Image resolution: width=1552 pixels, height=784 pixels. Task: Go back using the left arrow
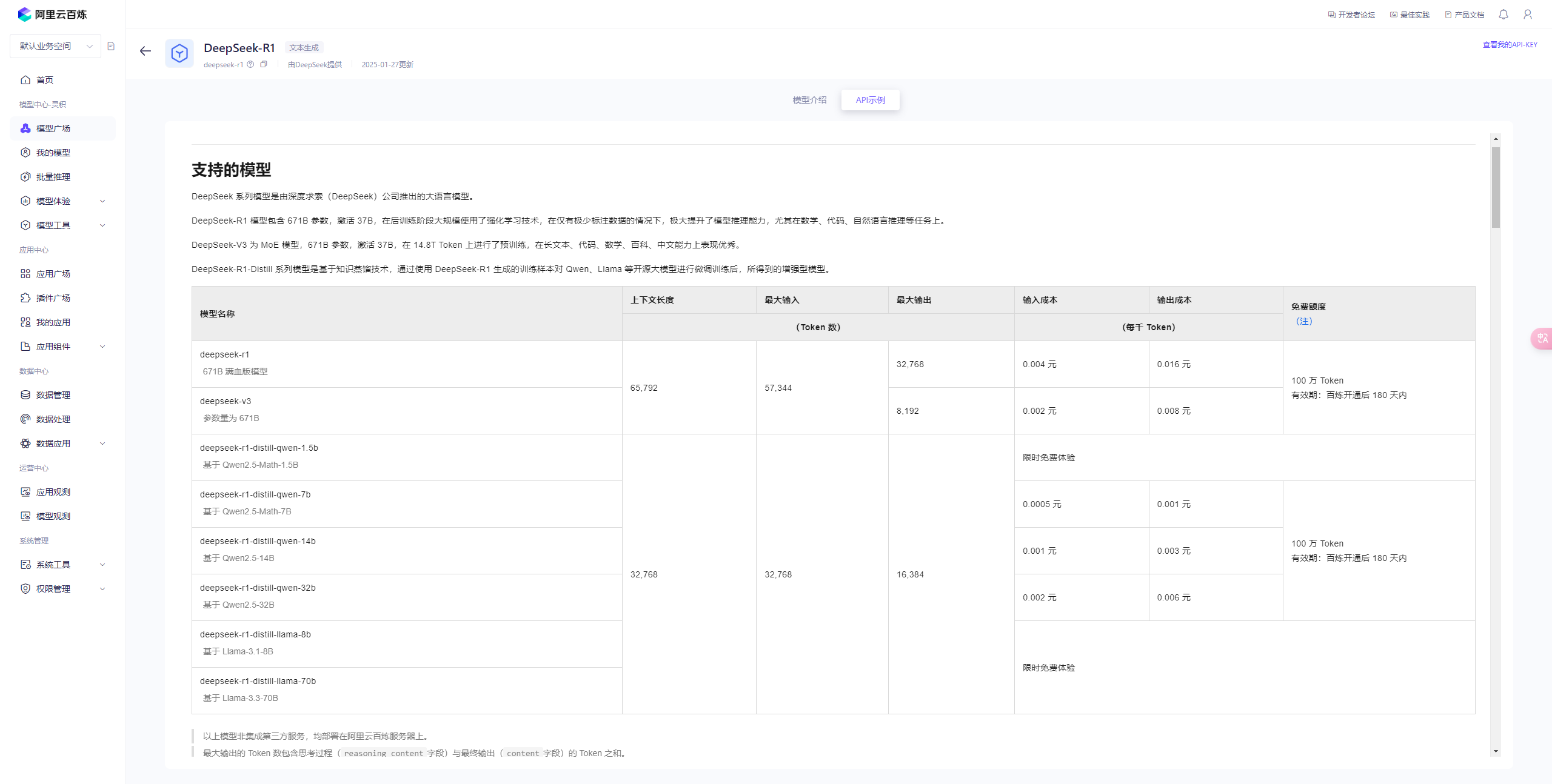[145, 51]
